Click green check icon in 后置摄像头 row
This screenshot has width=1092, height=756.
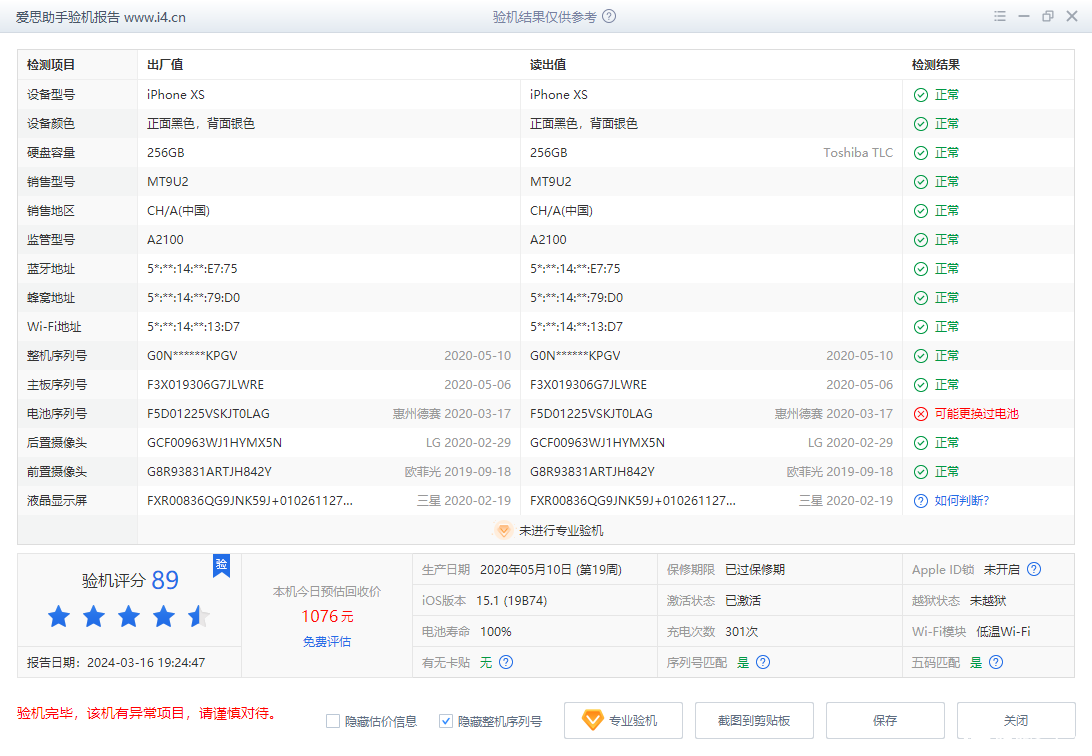tap(921, 443)
